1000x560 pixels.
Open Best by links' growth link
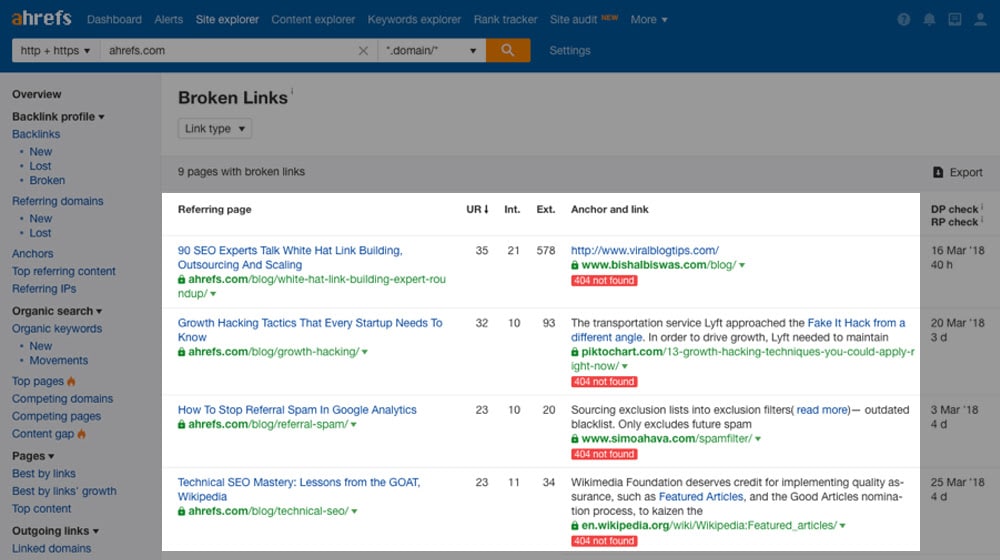pyautogui.click(x=64, y=491)
